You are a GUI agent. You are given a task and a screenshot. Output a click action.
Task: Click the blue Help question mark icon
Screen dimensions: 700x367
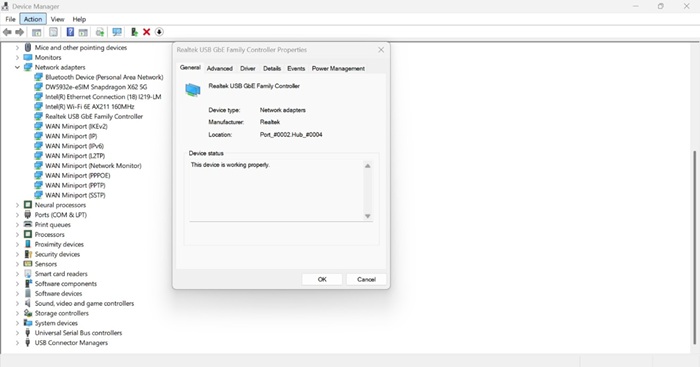[70, 32]
